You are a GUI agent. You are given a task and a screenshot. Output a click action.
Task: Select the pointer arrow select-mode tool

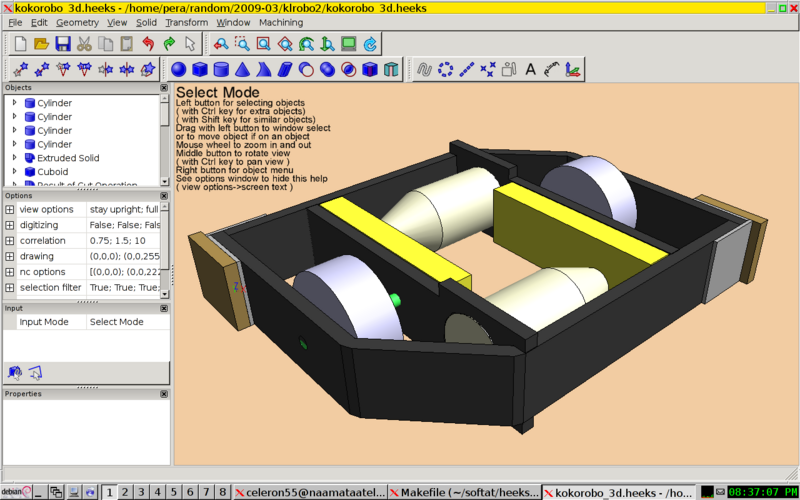tap(190, 44)
